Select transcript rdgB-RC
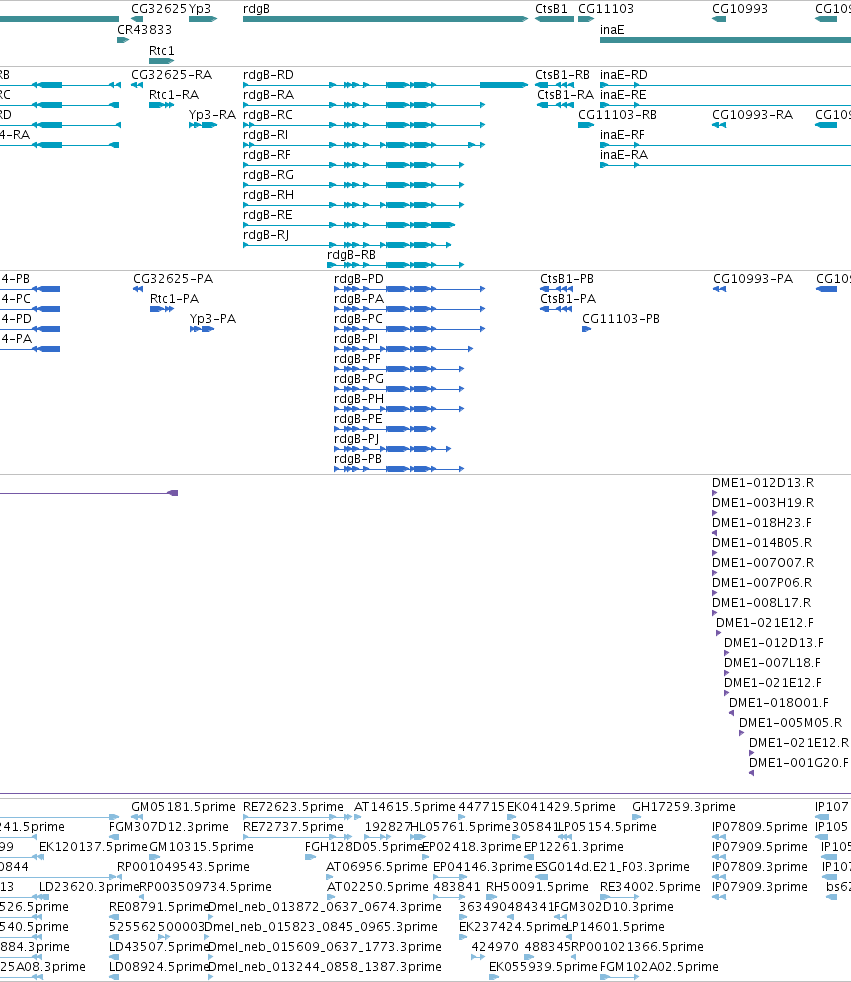851x982 pixels. pyautogui.click(x=267, y=115)
